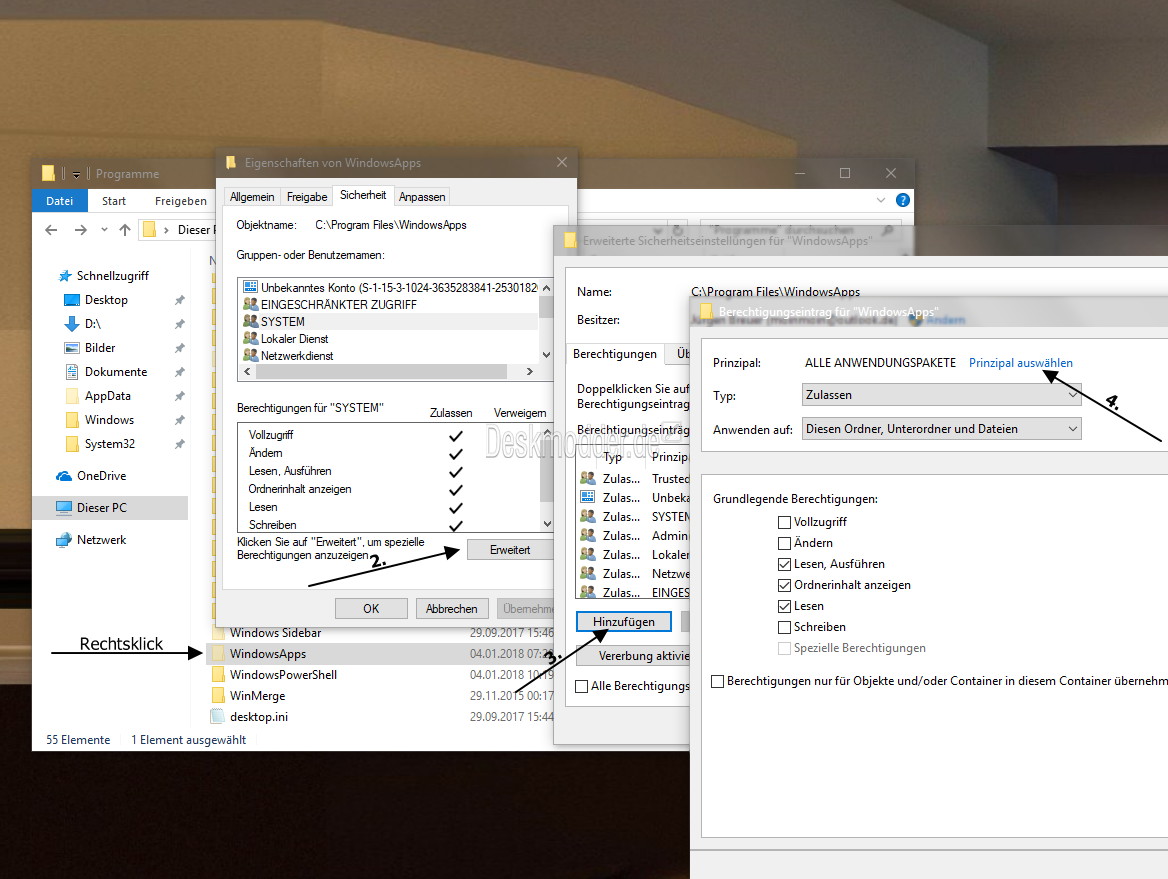Click the SYSTEM user group icon
The image size is (1168, 879).
250,321
